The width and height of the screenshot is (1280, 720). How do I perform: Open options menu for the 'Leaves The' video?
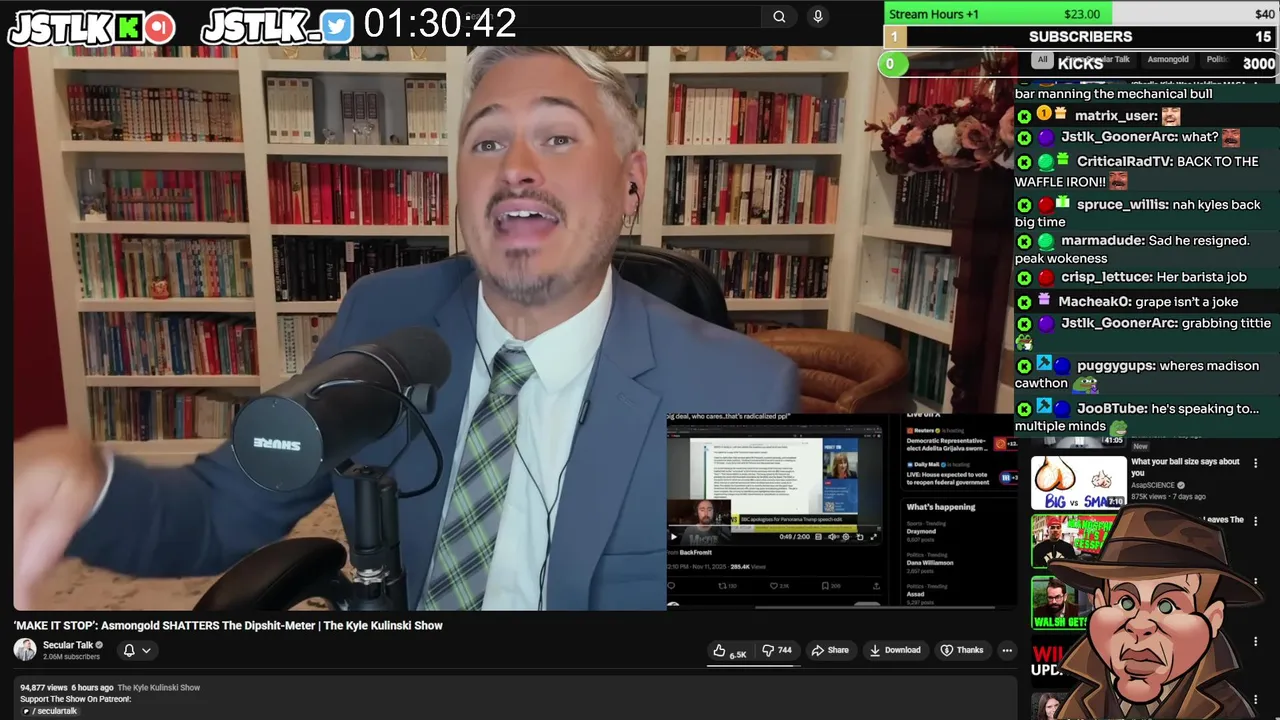1256,522
